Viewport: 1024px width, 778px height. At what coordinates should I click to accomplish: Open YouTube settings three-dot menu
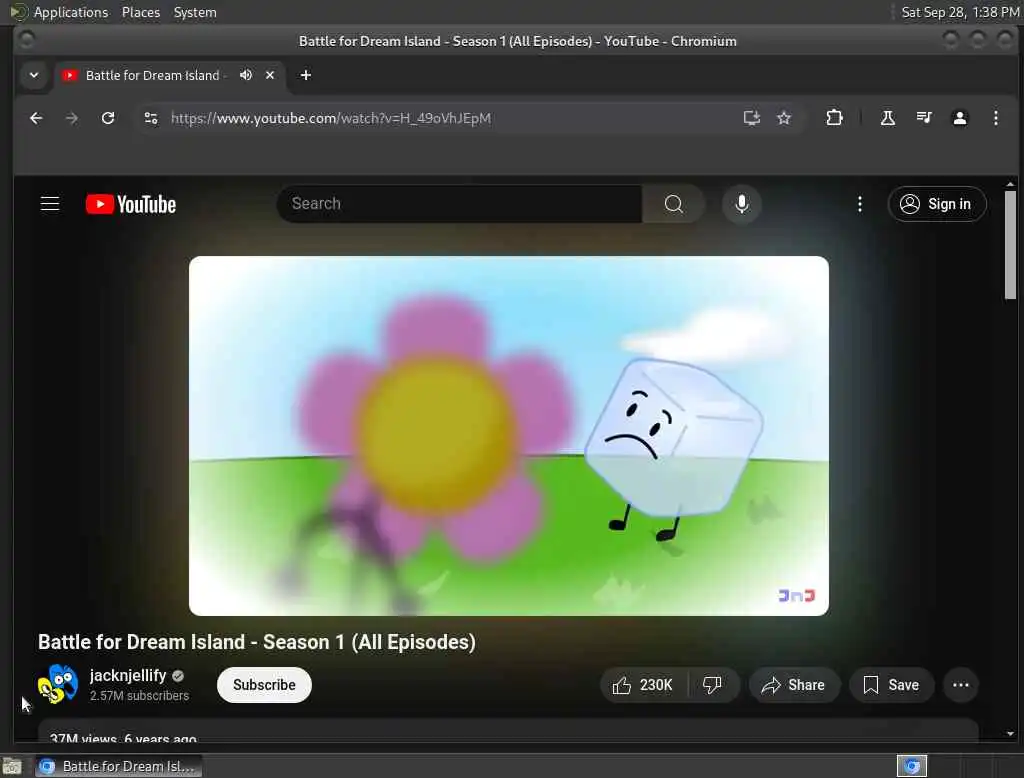point(859,204)
